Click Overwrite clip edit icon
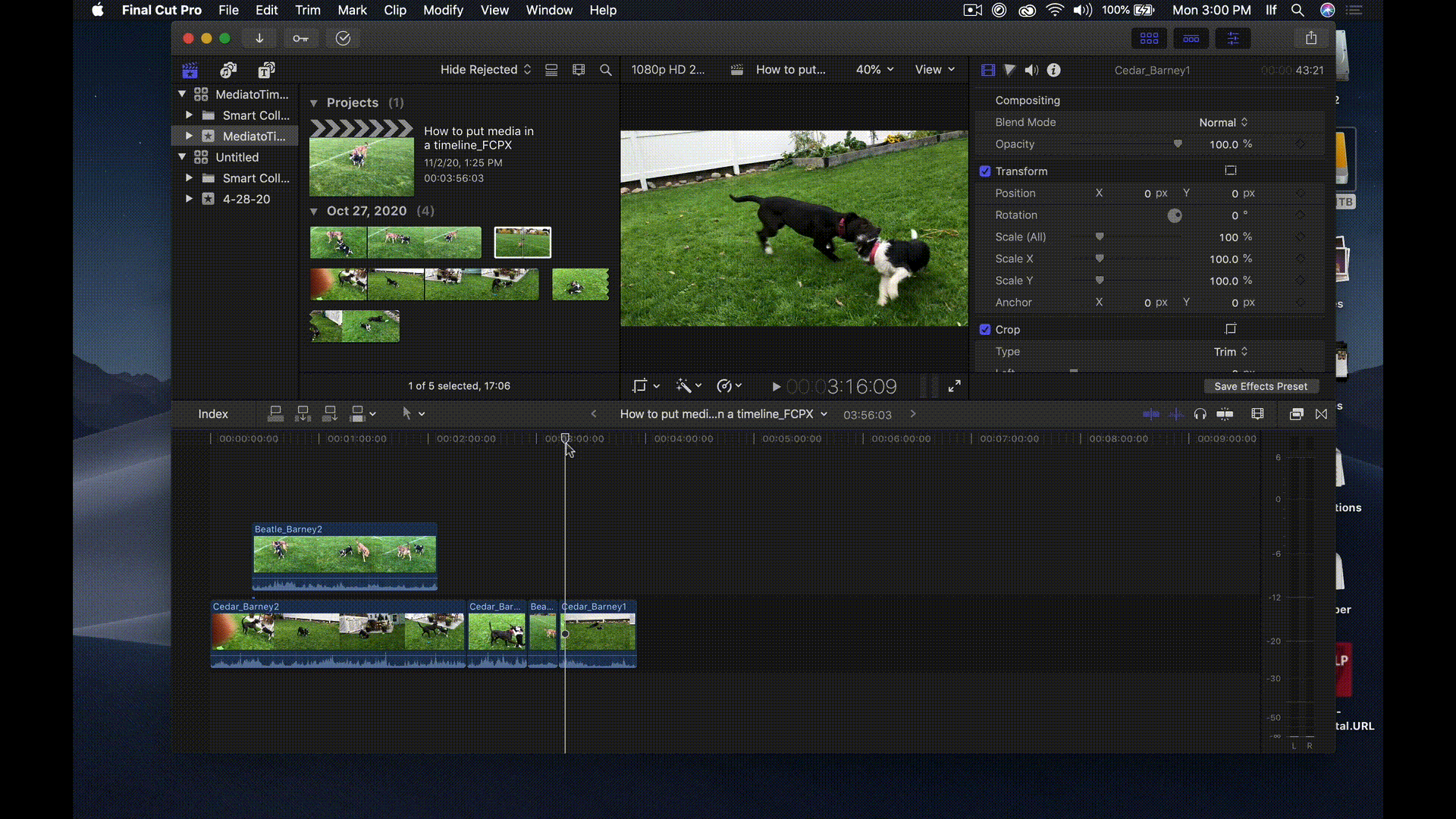Image resolution: width=1456 pixels, height=819 pixels. [358, 413]
